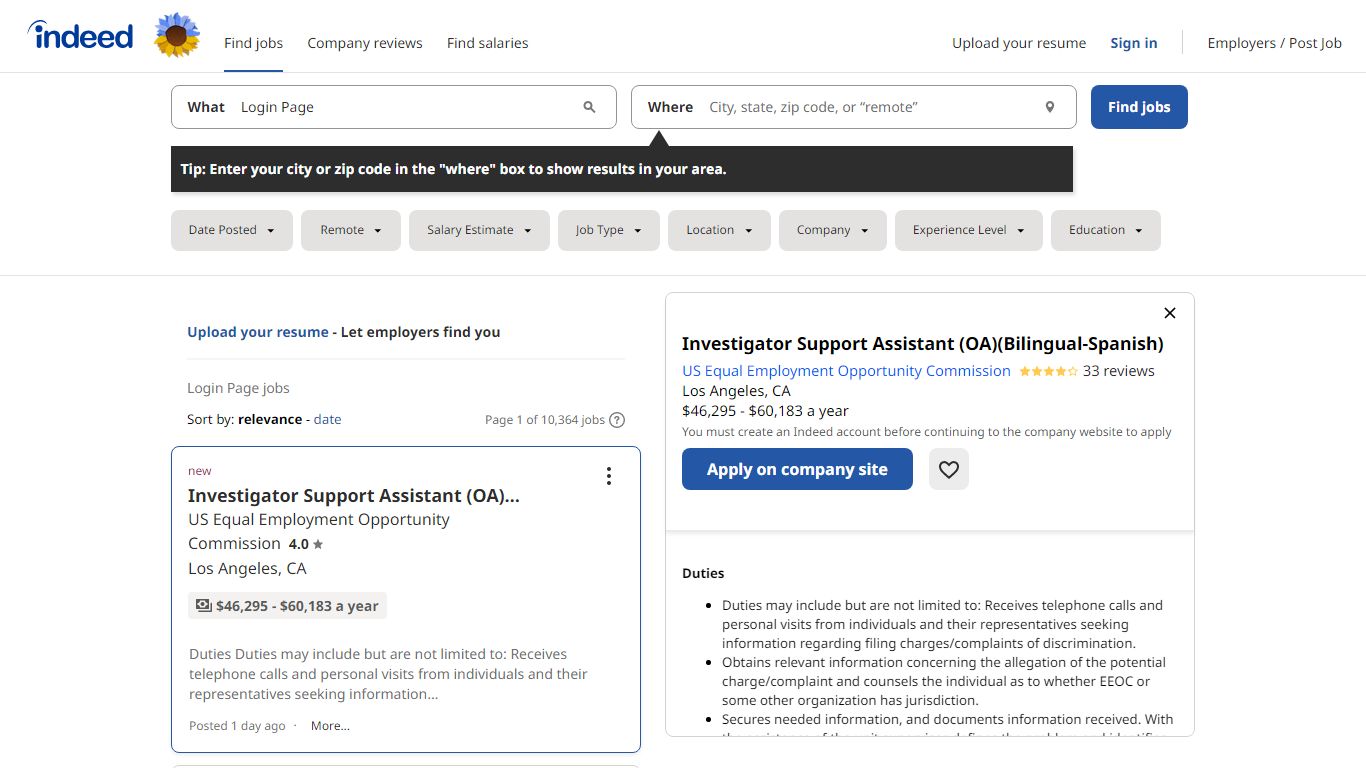This screenshot has height=768, width=1366.
Task: Open US Equal Employment Opportunity Commission link
Action: [x=846, y=371]
